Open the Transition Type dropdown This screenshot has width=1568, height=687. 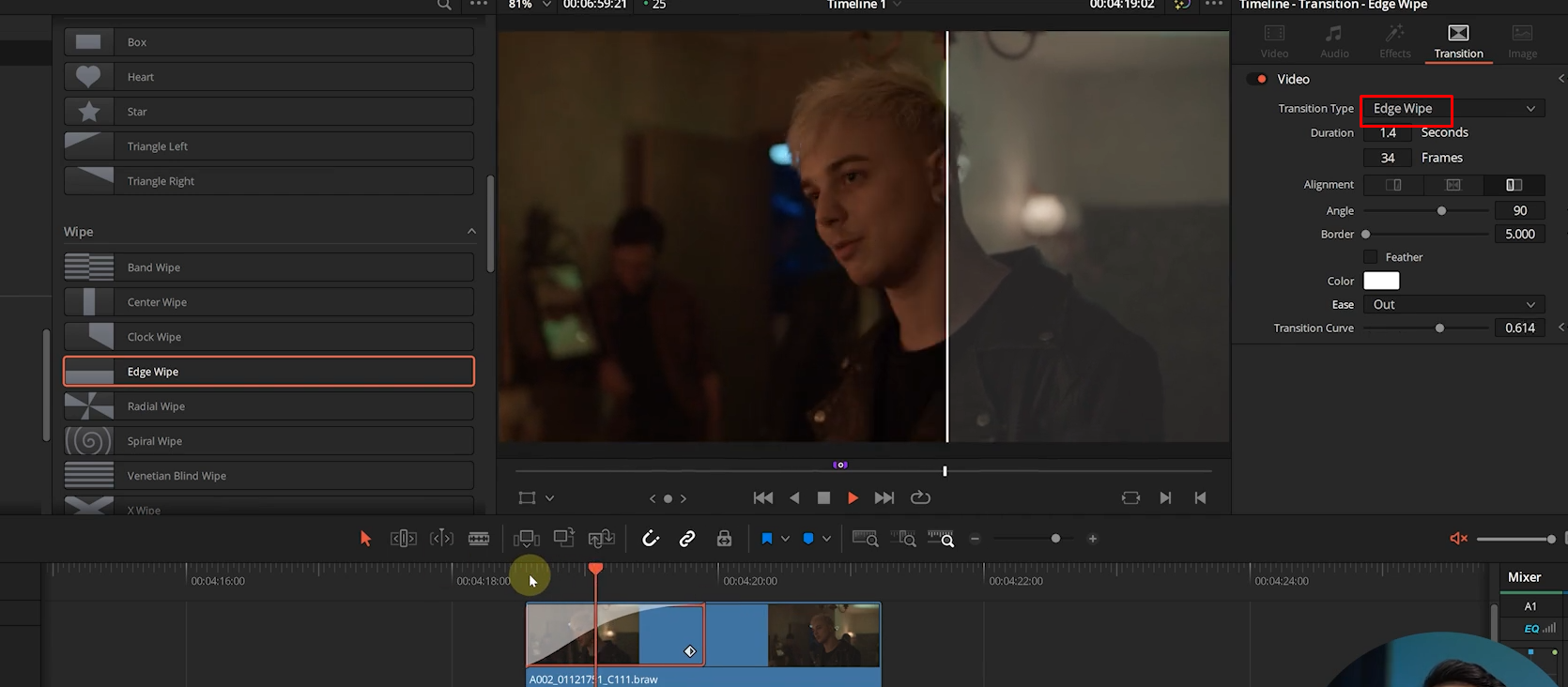click(1453, 109)
